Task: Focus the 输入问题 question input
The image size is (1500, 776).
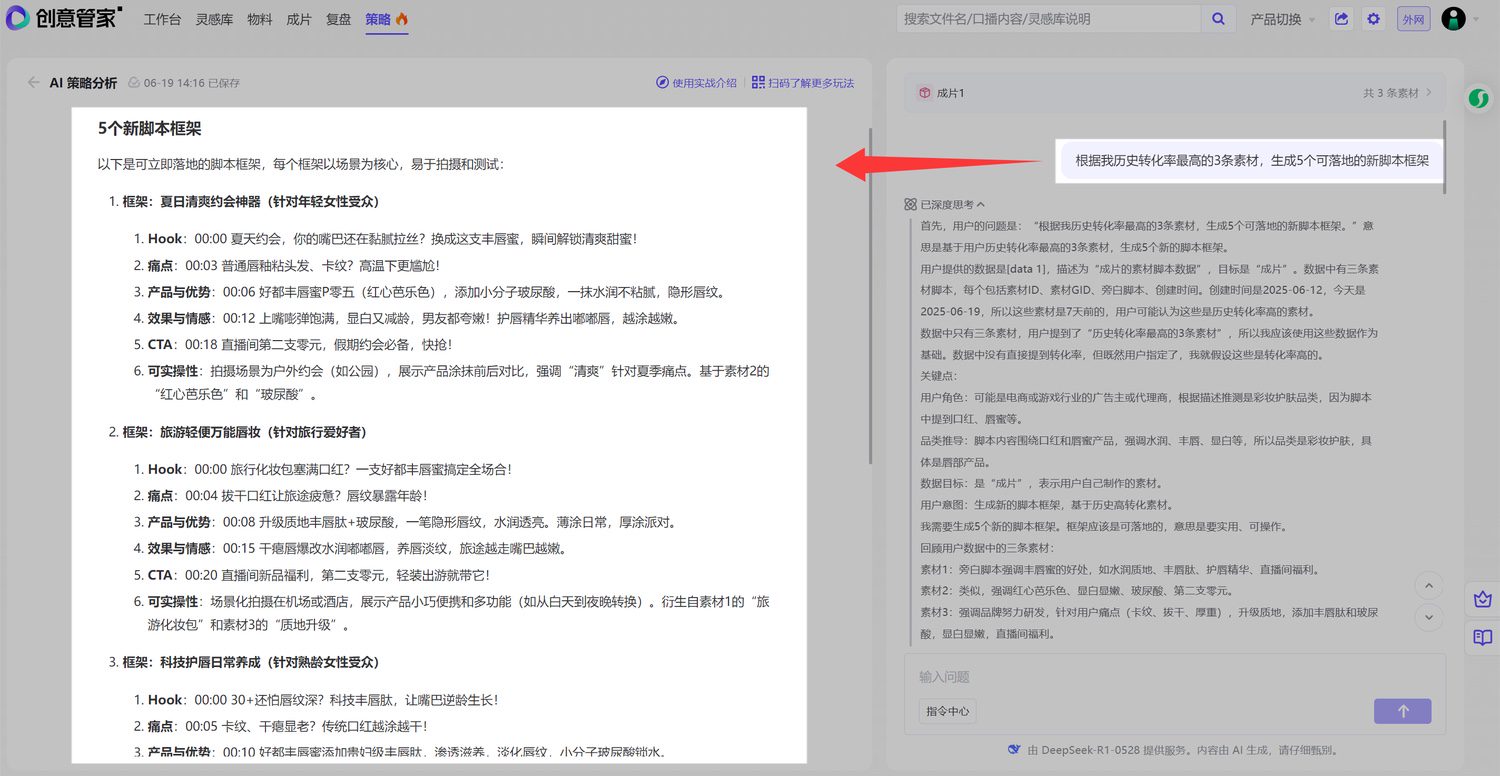Action: coord(1175,677)
